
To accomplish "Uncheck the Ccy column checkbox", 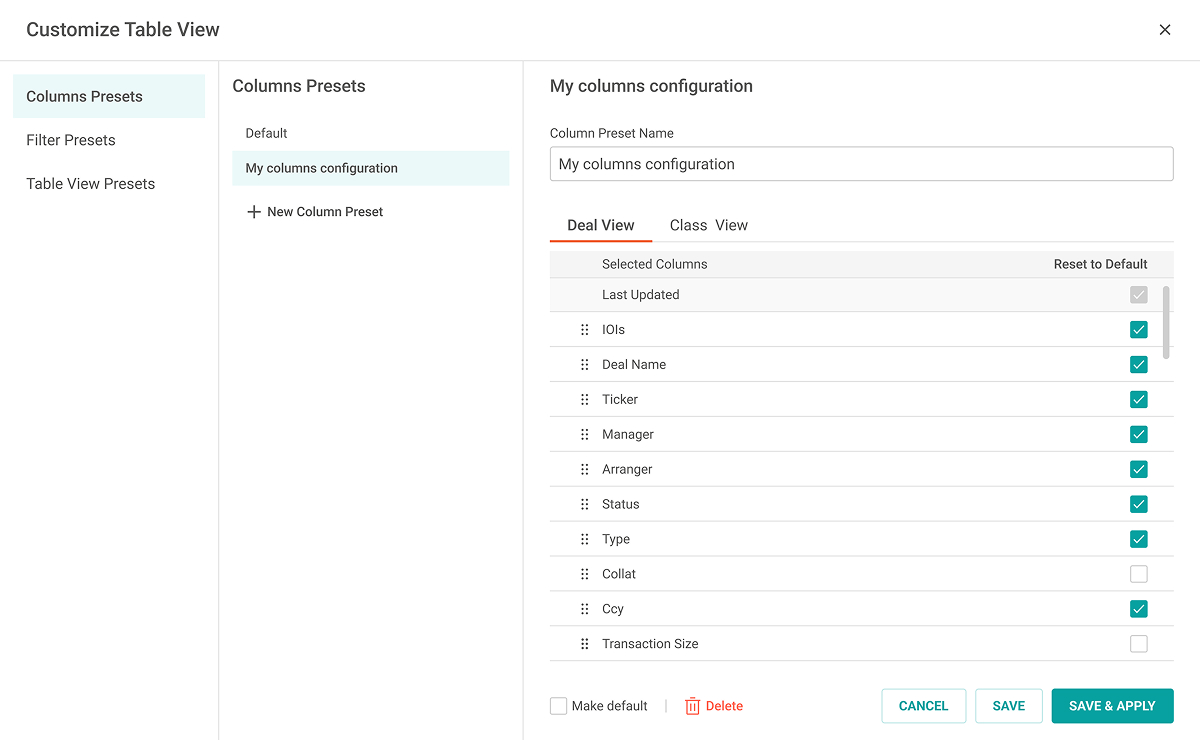I will pyautogui.click(x=1138, y=610).
